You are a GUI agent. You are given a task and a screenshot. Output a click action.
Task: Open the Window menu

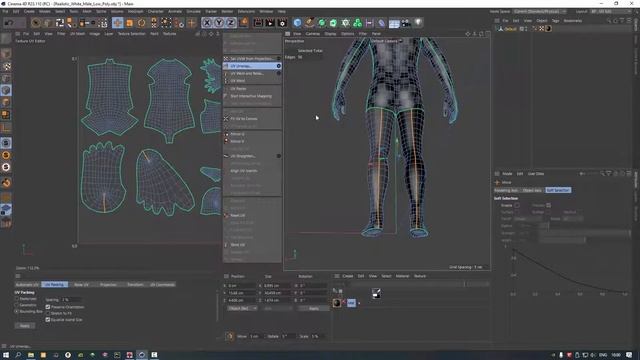266,11
